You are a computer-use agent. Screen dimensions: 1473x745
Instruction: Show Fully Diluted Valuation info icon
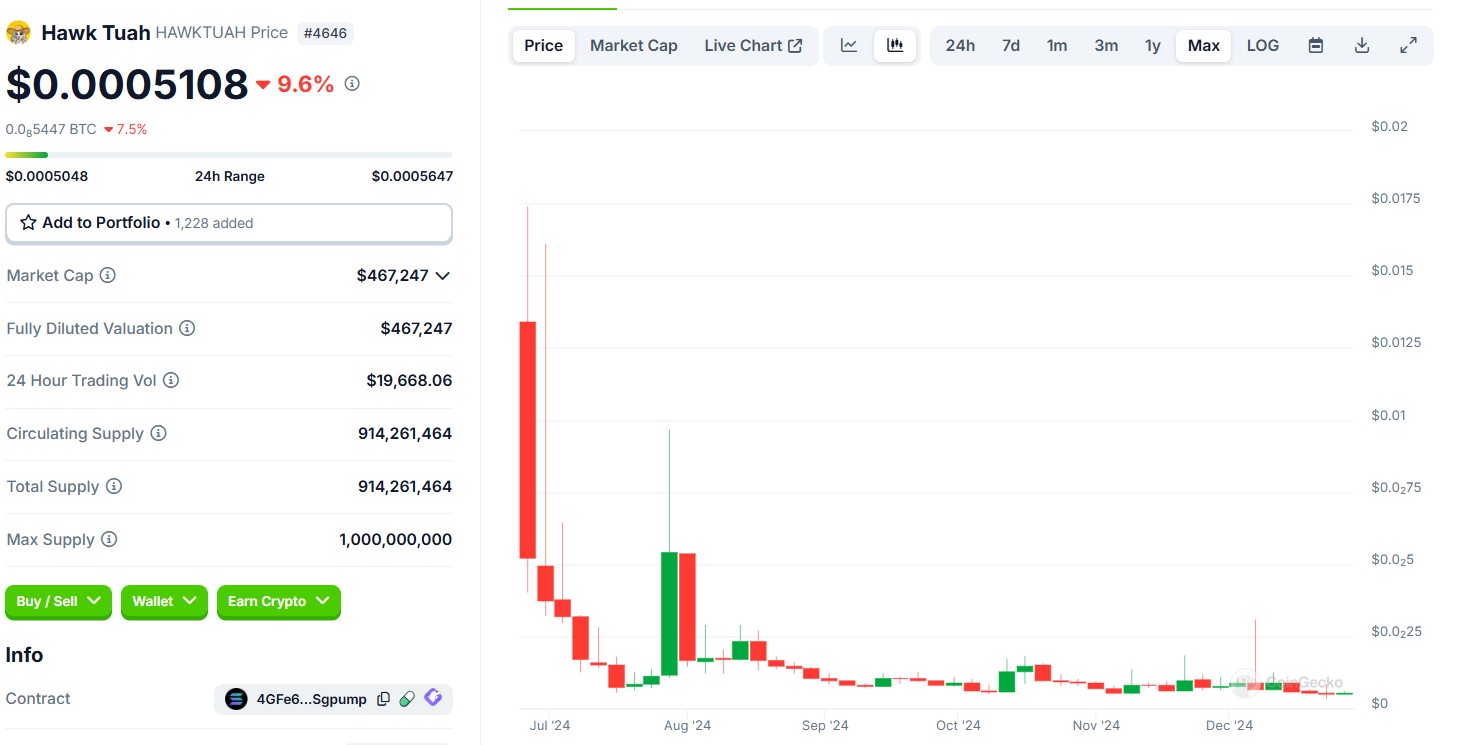[187, 328]
